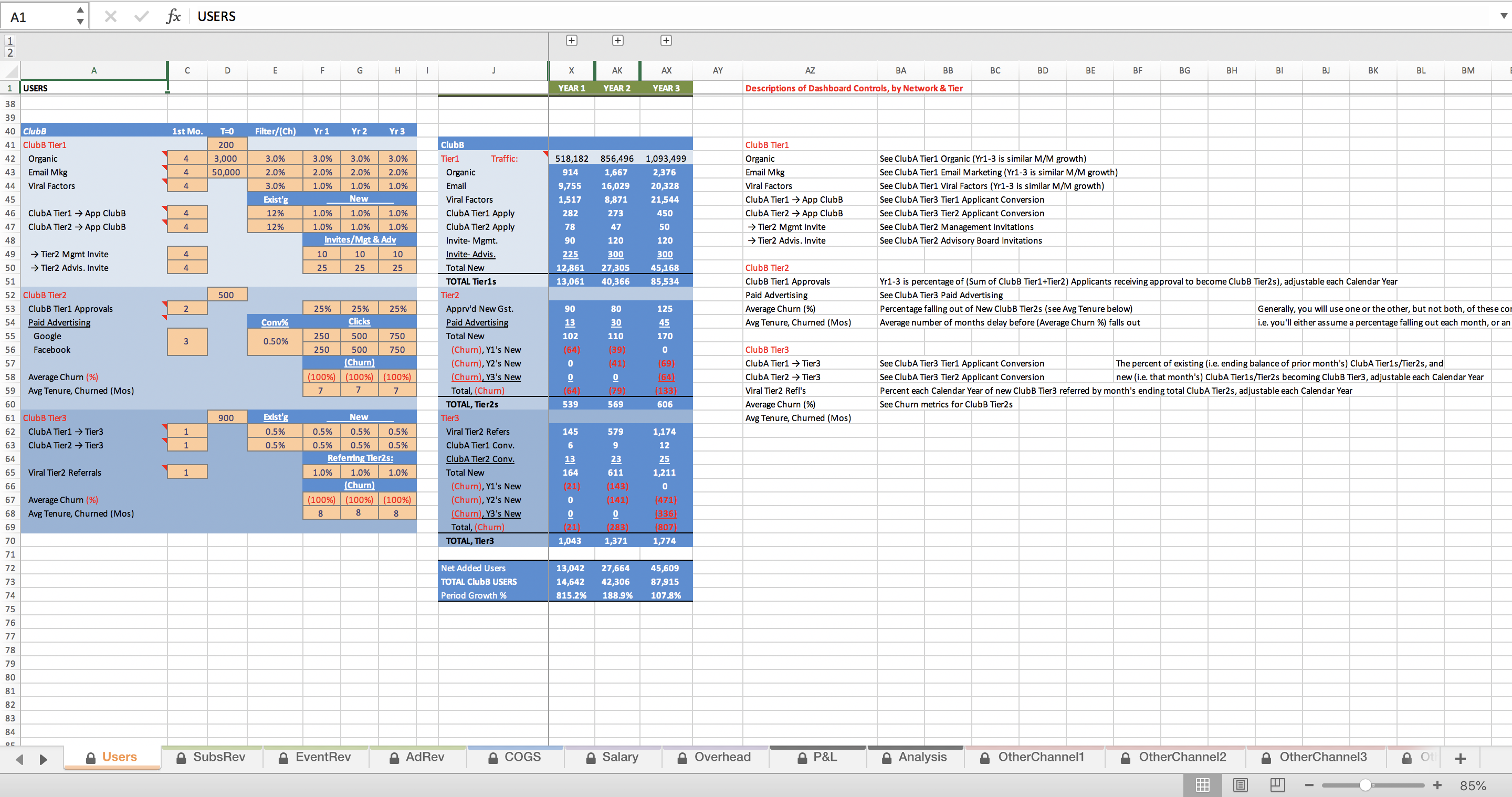Open the Name Box cell reference
1512x797 pixels.
[x=38, y=16]
